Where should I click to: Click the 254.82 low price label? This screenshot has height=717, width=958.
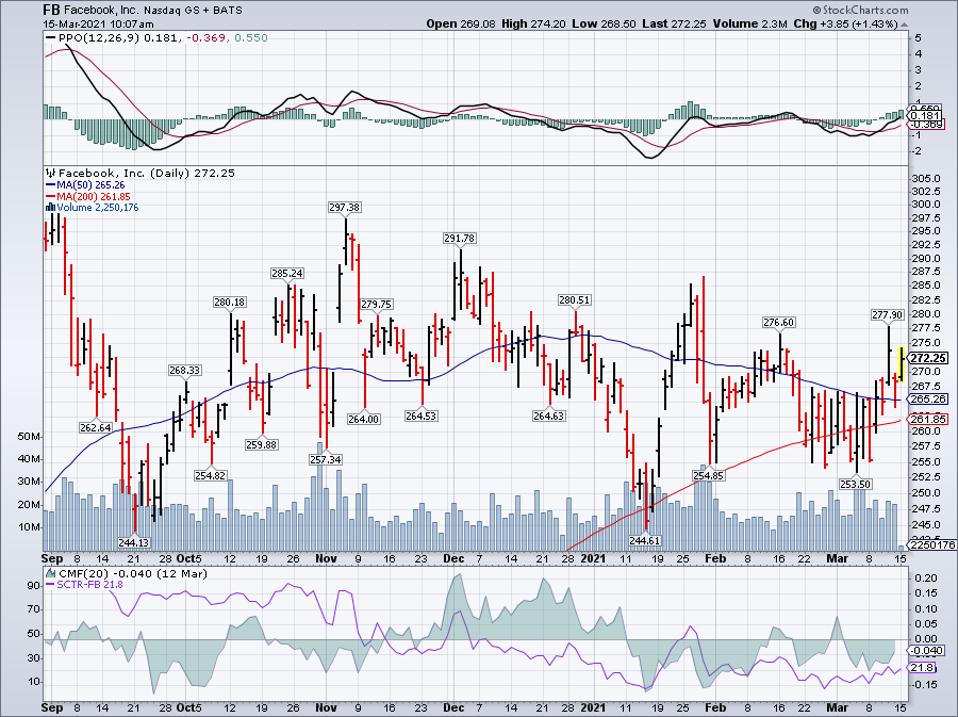pyautogui.click(x=211, y=475)
